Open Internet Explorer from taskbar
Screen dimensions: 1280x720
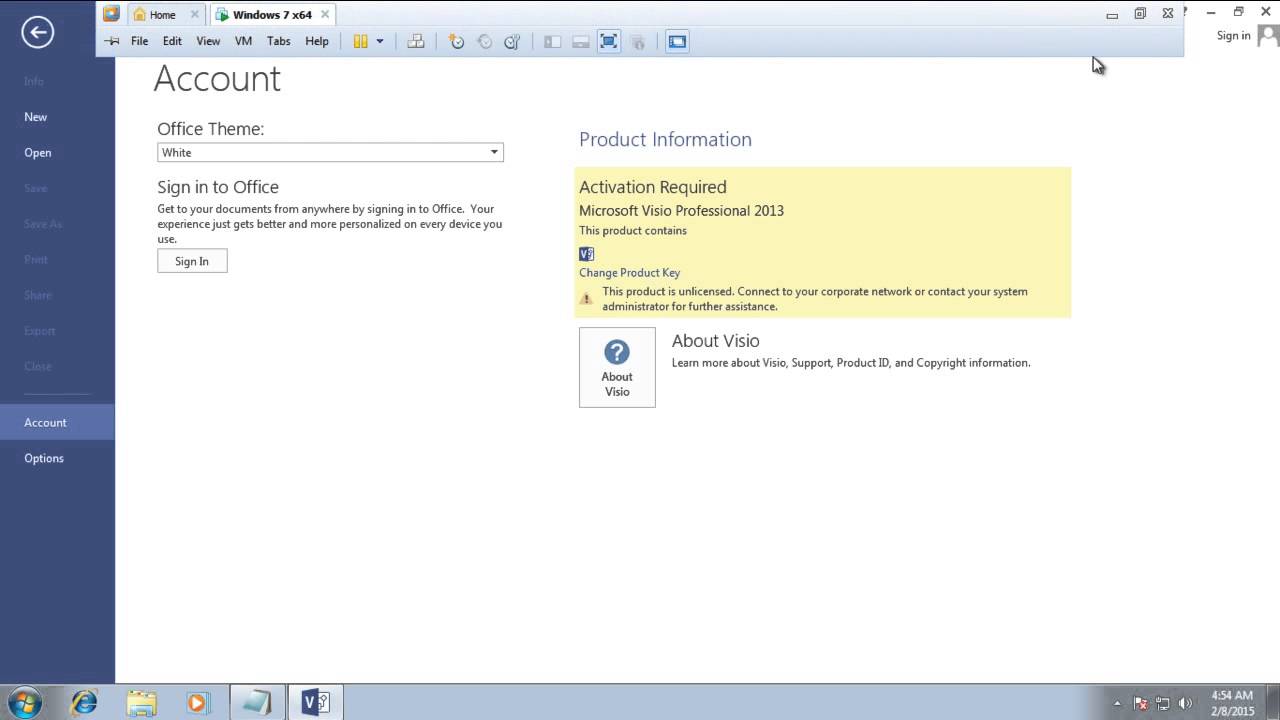coord(84,703)
